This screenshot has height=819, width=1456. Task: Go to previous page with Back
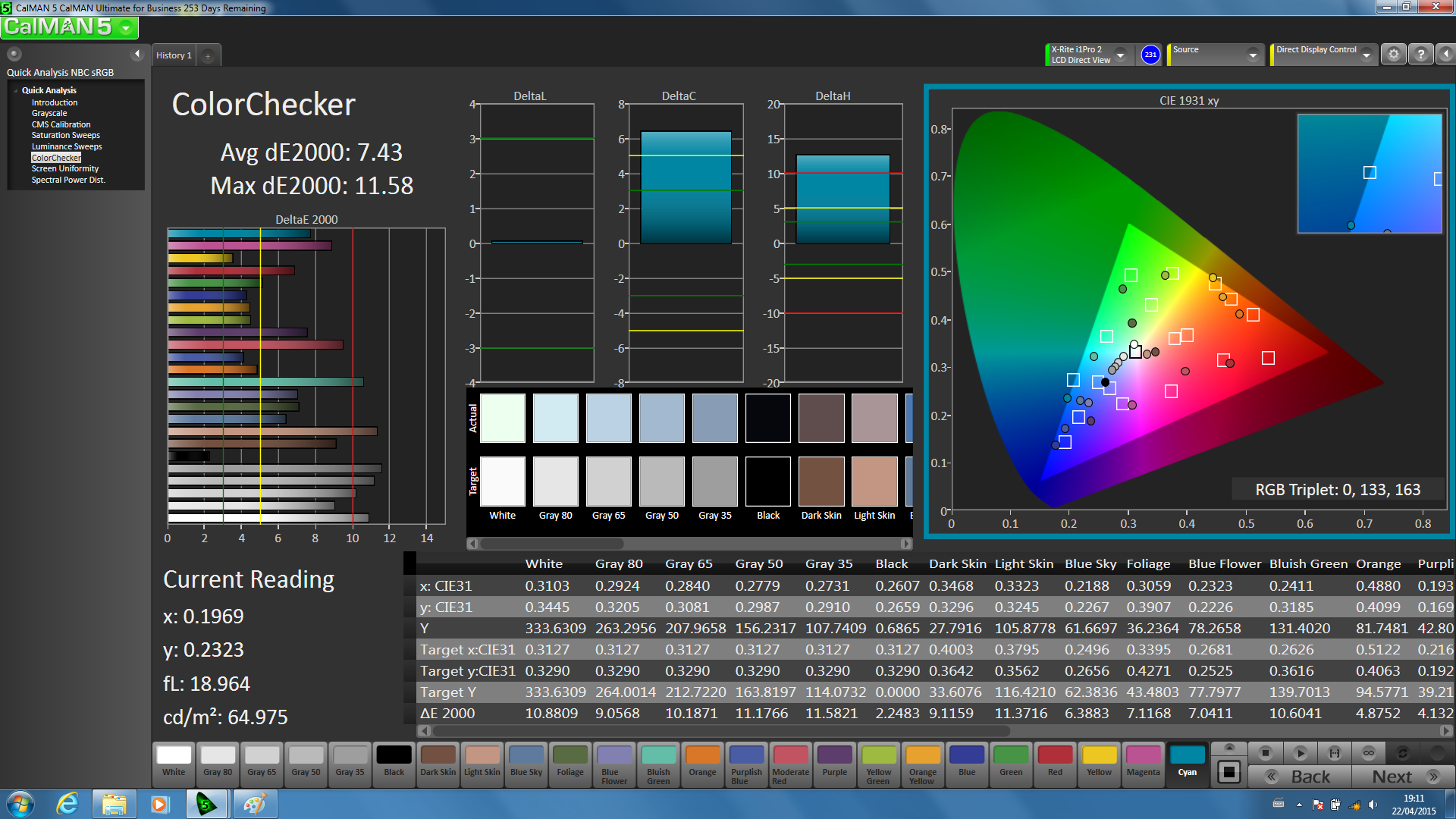(1300, 777)
